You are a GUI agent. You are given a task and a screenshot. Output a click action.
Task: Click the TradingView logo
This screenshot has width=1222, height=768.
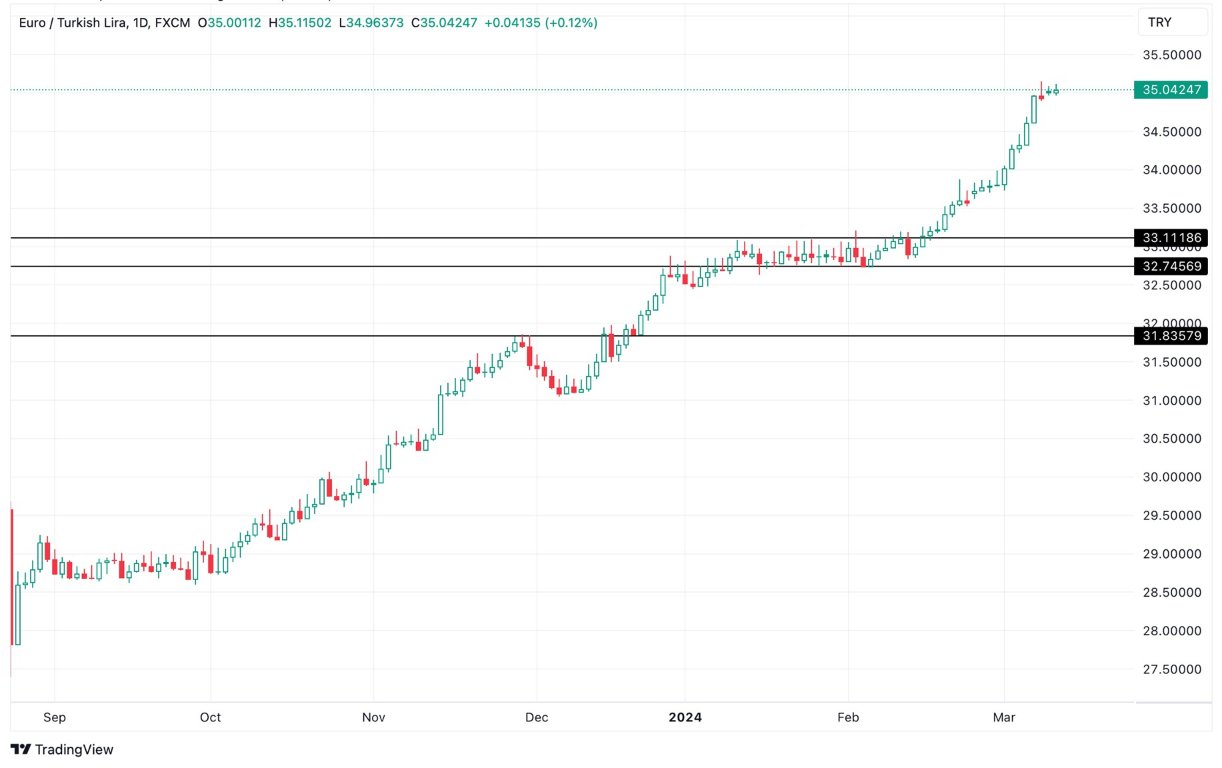coord(62,749)
